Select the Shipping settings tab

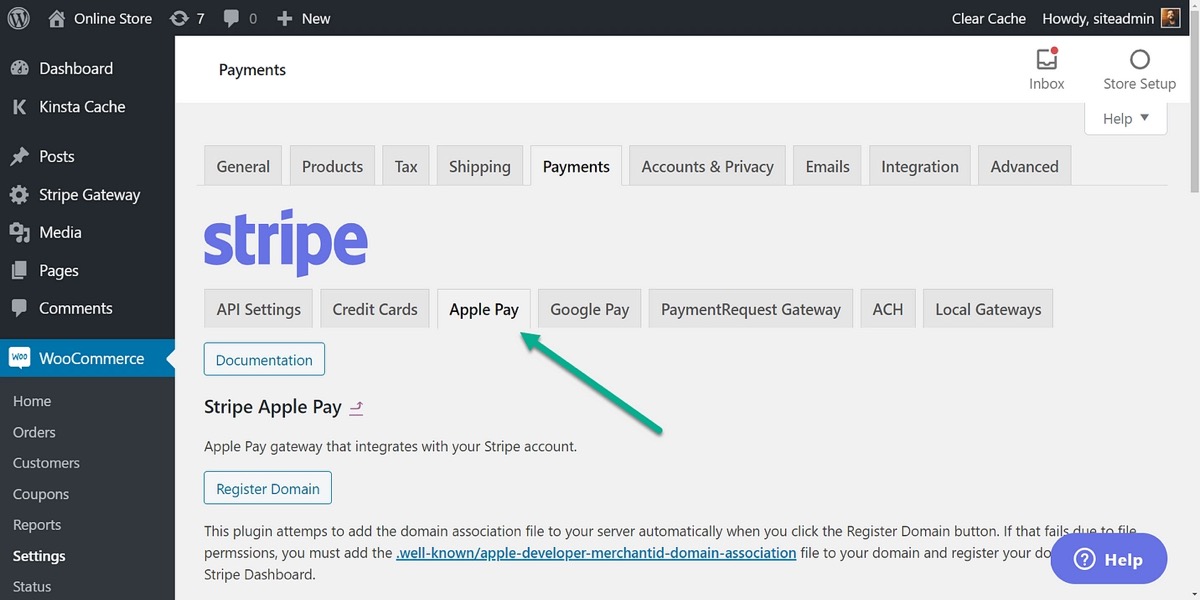tap(479, 166)
